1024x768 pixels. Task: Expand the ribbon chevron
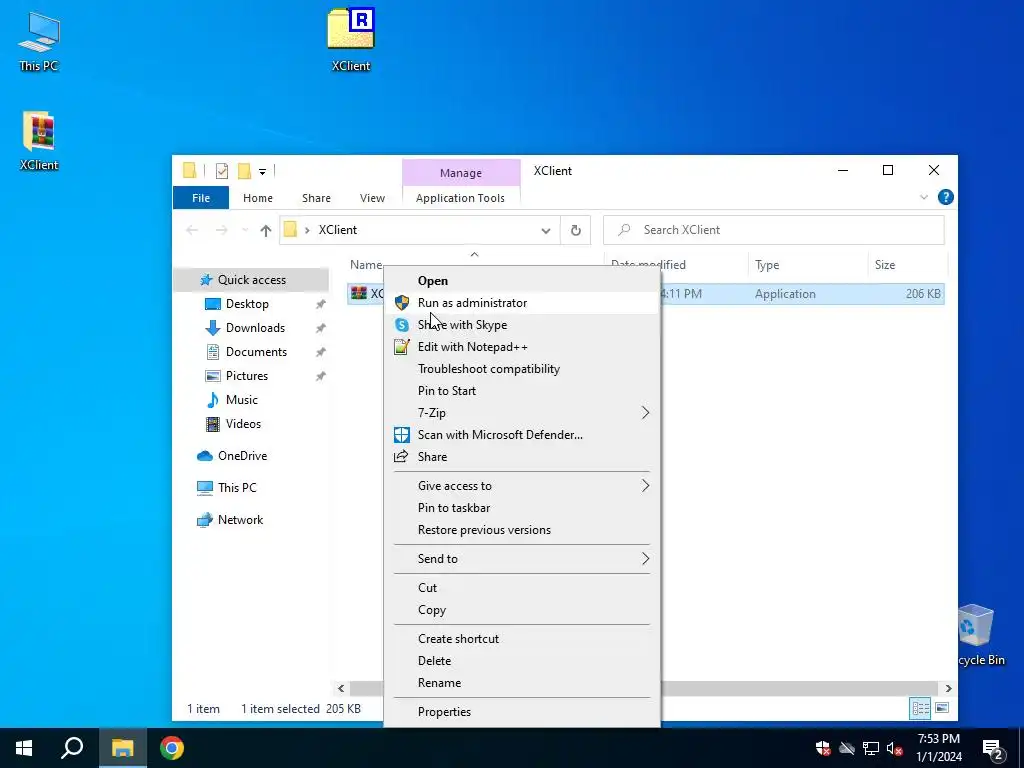click(x=923, y=197)
